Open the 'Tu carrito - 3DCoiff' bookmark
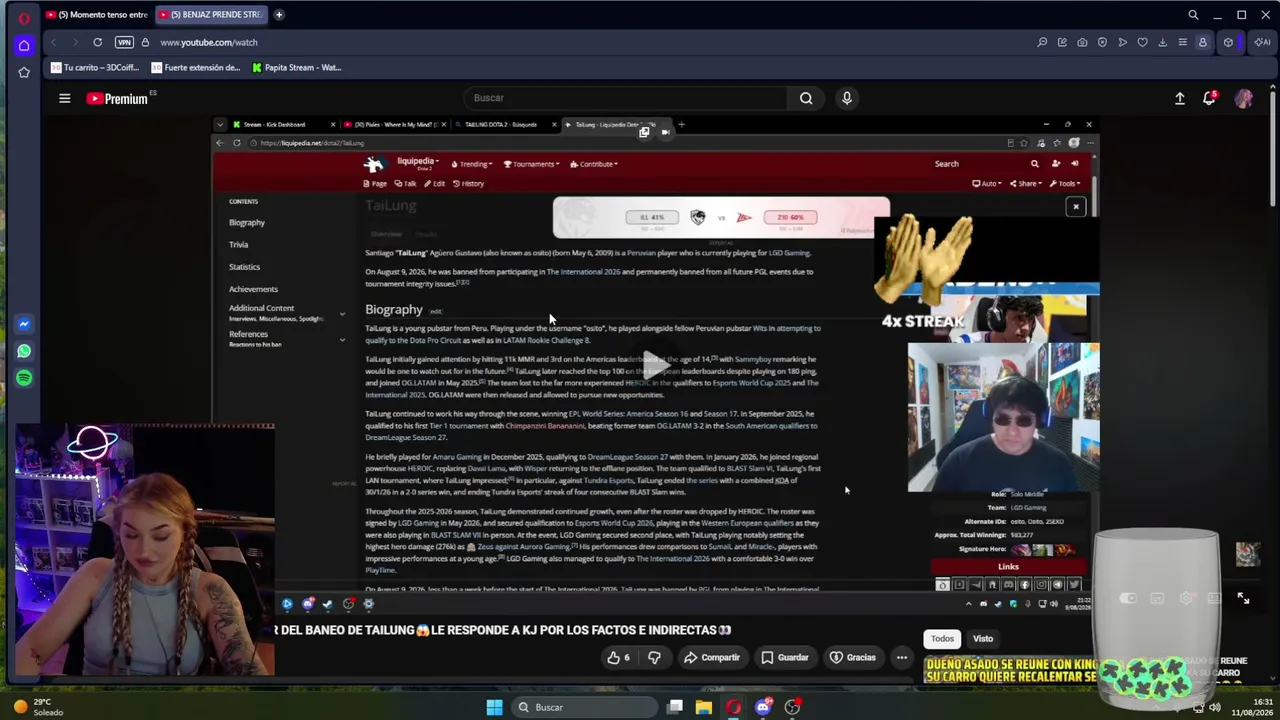Viewport: 1280px width, 720px height. [x=94, y=68]
